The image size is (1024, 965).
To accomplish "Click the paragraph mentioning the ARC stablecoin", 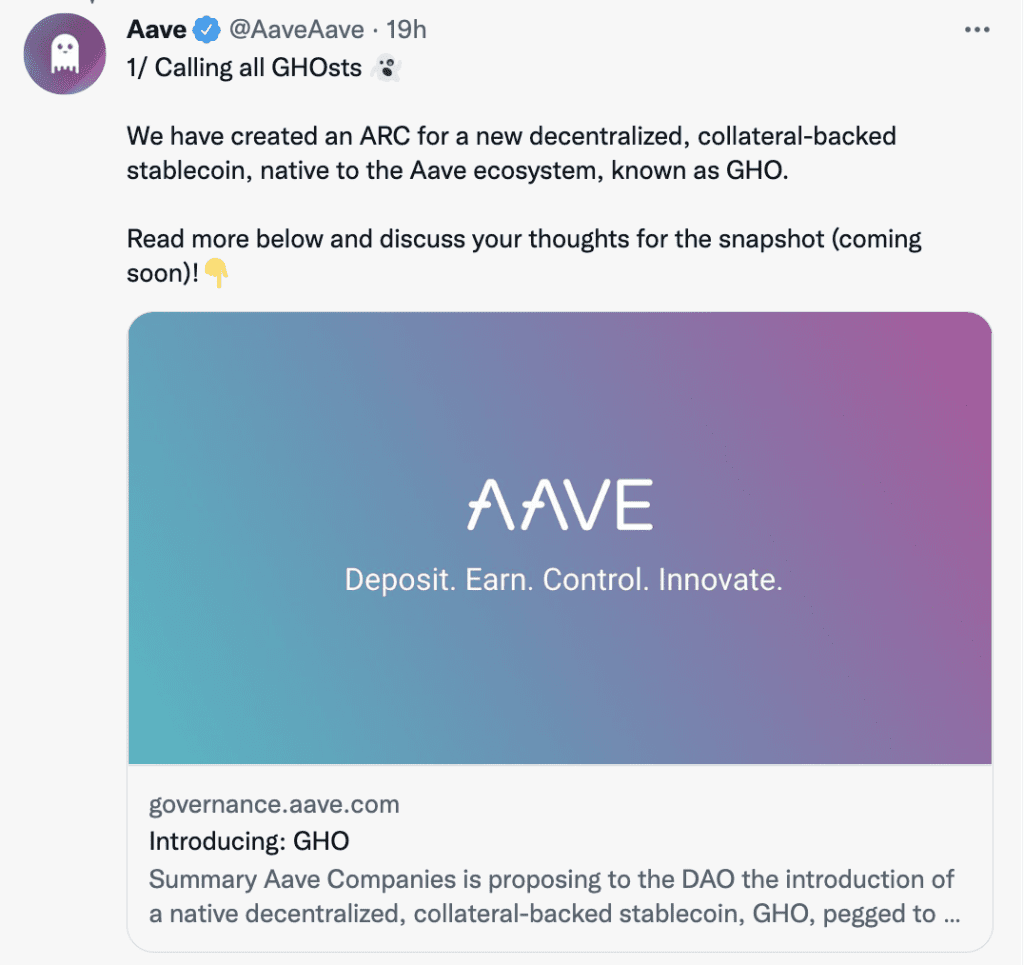I will 511,153.
